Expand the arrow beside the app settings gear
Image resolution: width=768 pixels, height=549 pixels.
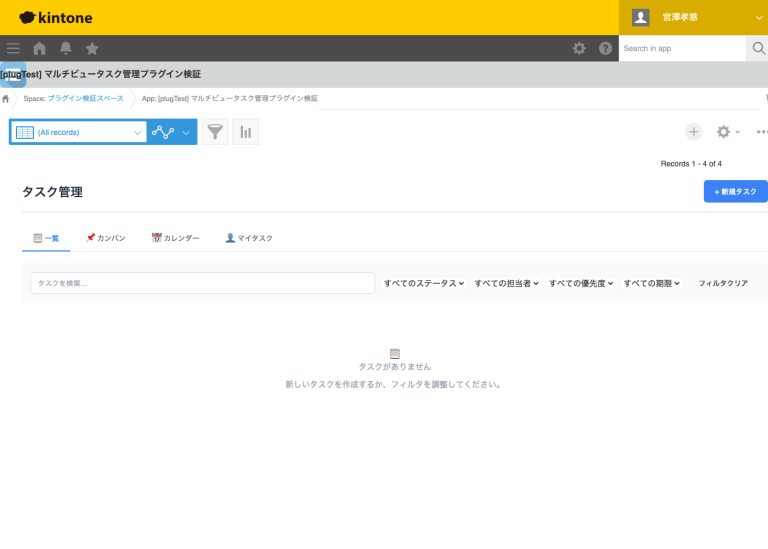click(737, 132)
